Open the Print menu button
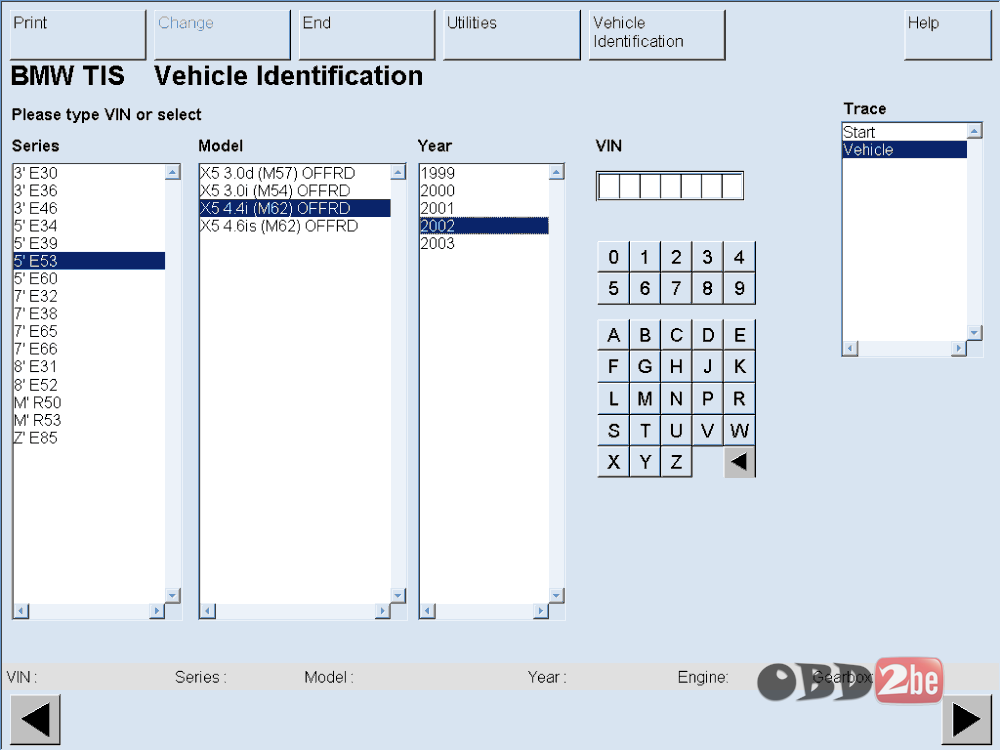 coord(78,35)
